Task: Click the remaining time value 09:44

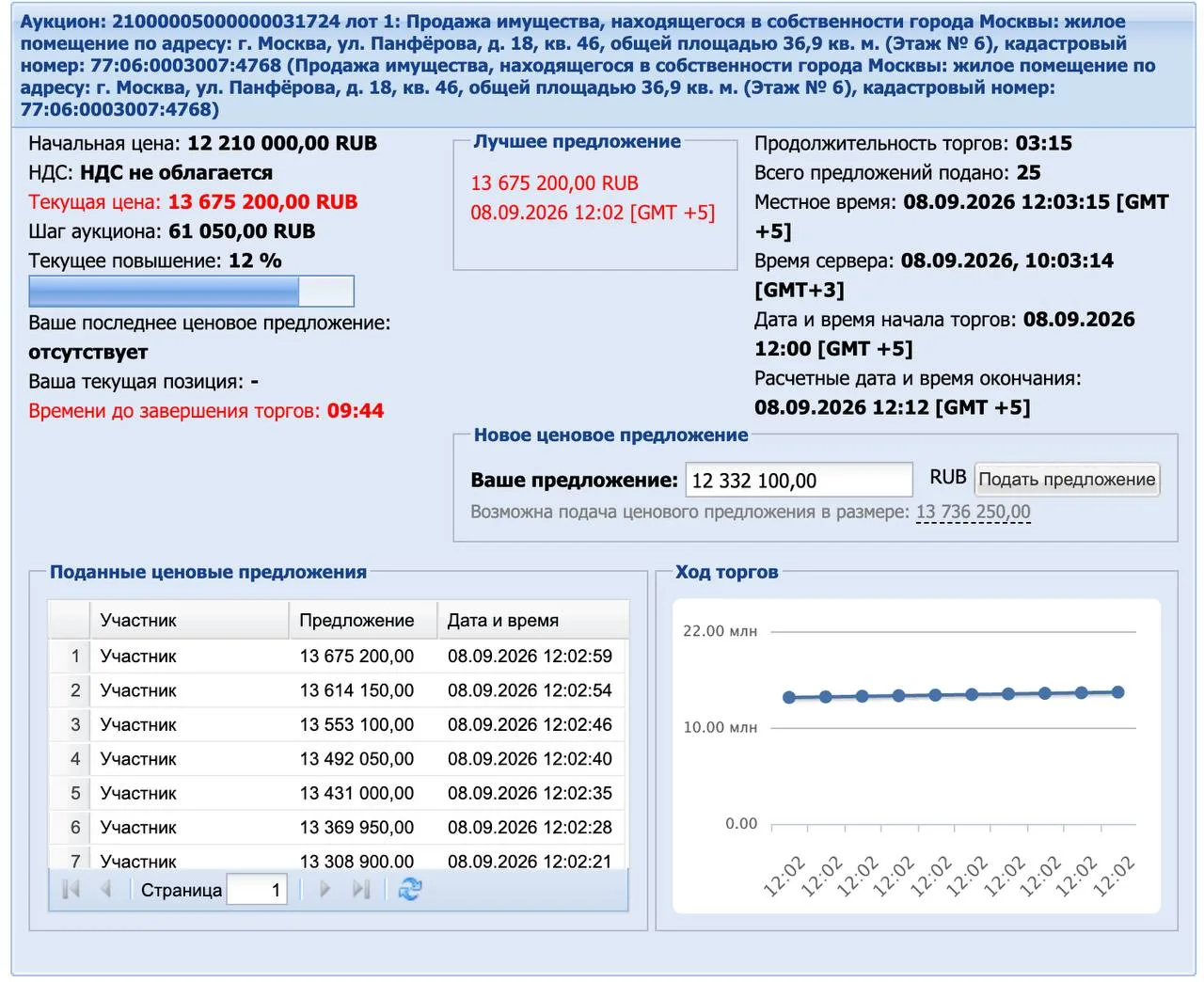Action: [356, 410]
